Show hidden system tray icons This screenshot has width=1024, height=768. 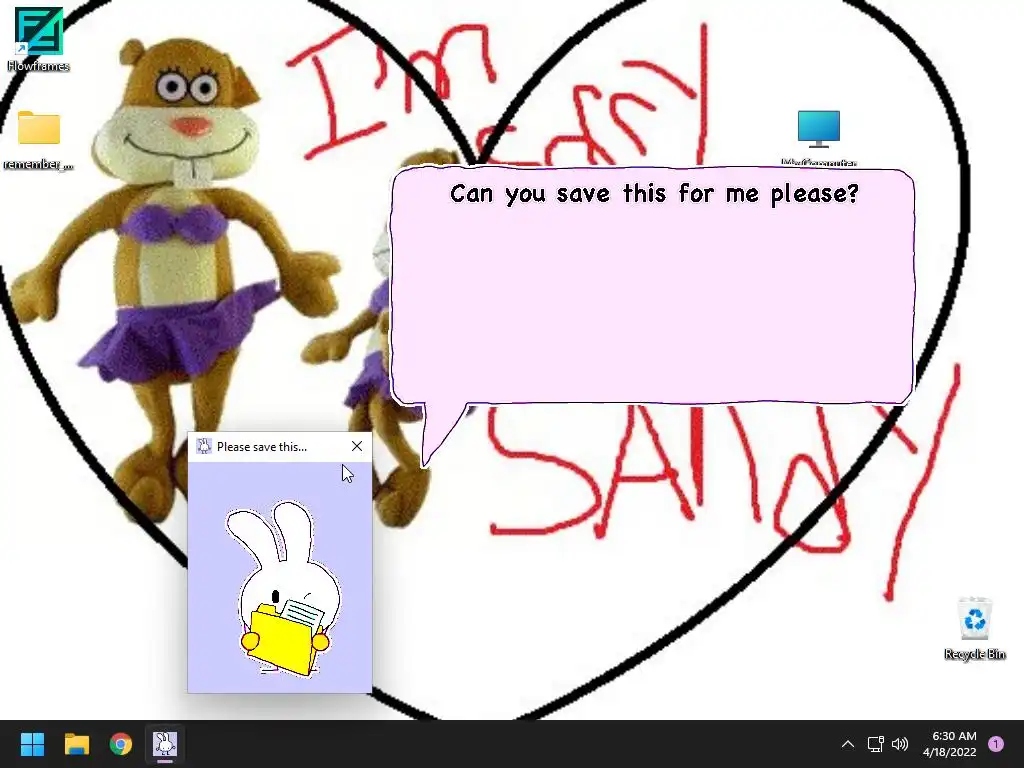pos(848,744)
